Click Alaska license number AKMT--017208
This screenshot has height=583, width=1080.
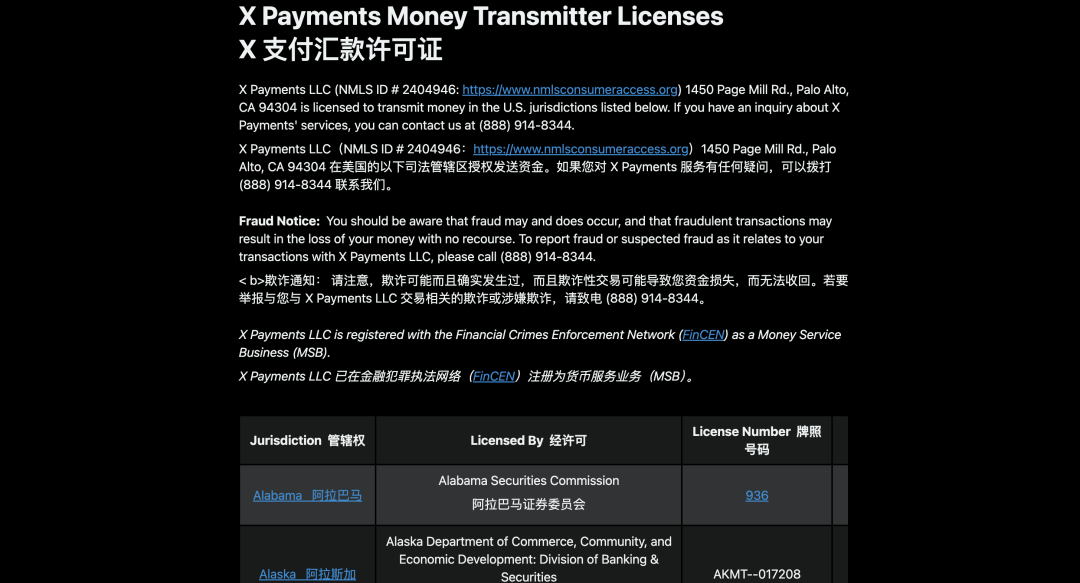click(756, 575)
